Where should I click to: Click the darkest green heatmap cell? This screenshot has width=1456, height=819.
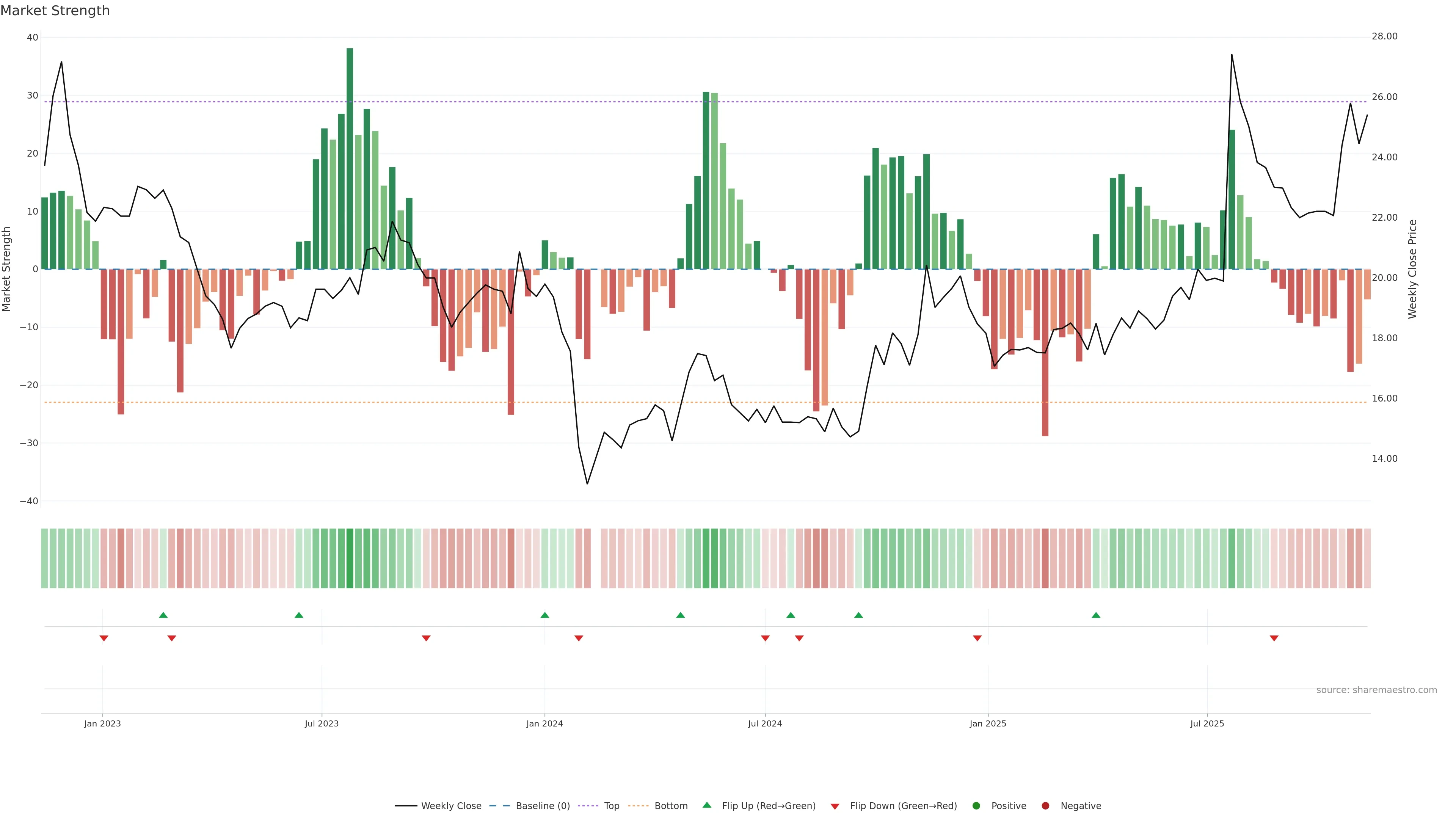(x=350, y=559)
